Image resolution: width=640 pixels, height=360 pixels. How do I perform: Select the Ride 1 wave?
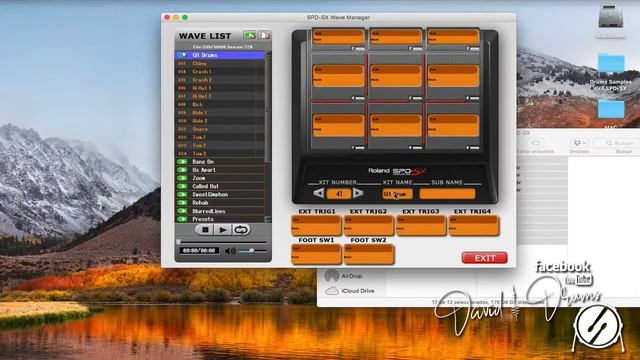220,112
